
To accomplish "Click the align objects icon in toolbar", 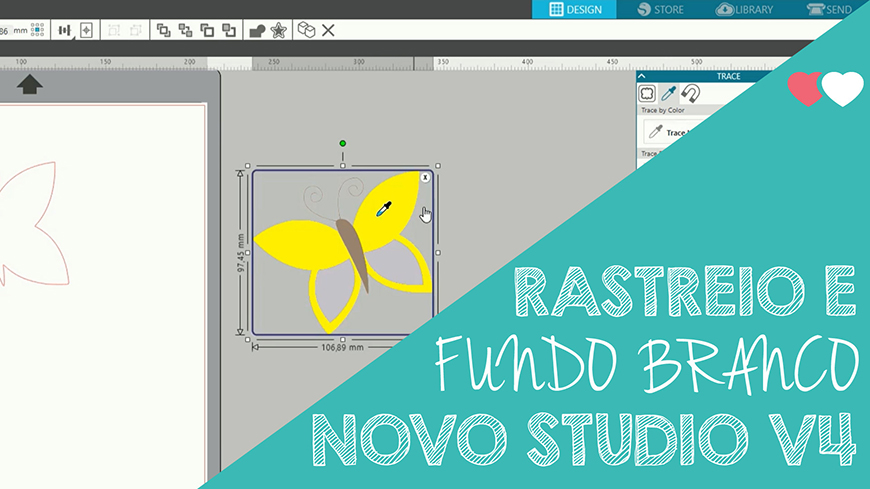I will [x=65, y=30].
